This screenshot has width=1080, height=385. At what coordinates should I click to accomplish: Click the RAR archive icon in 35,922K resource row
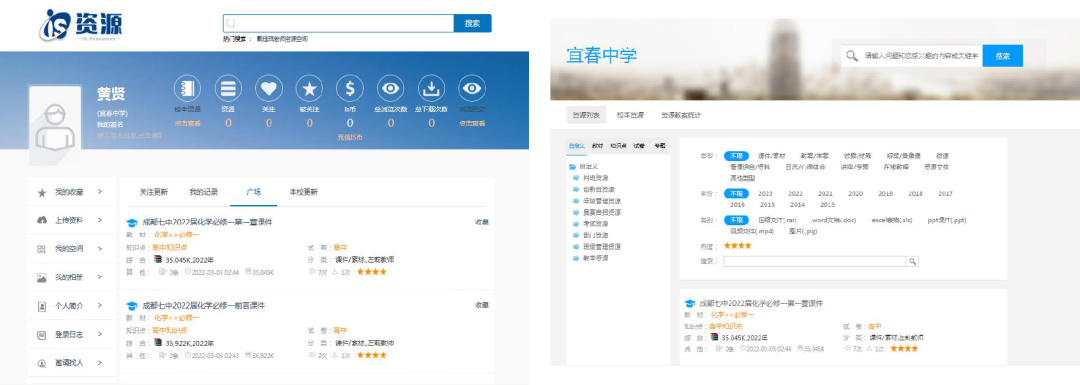point(158,343)
